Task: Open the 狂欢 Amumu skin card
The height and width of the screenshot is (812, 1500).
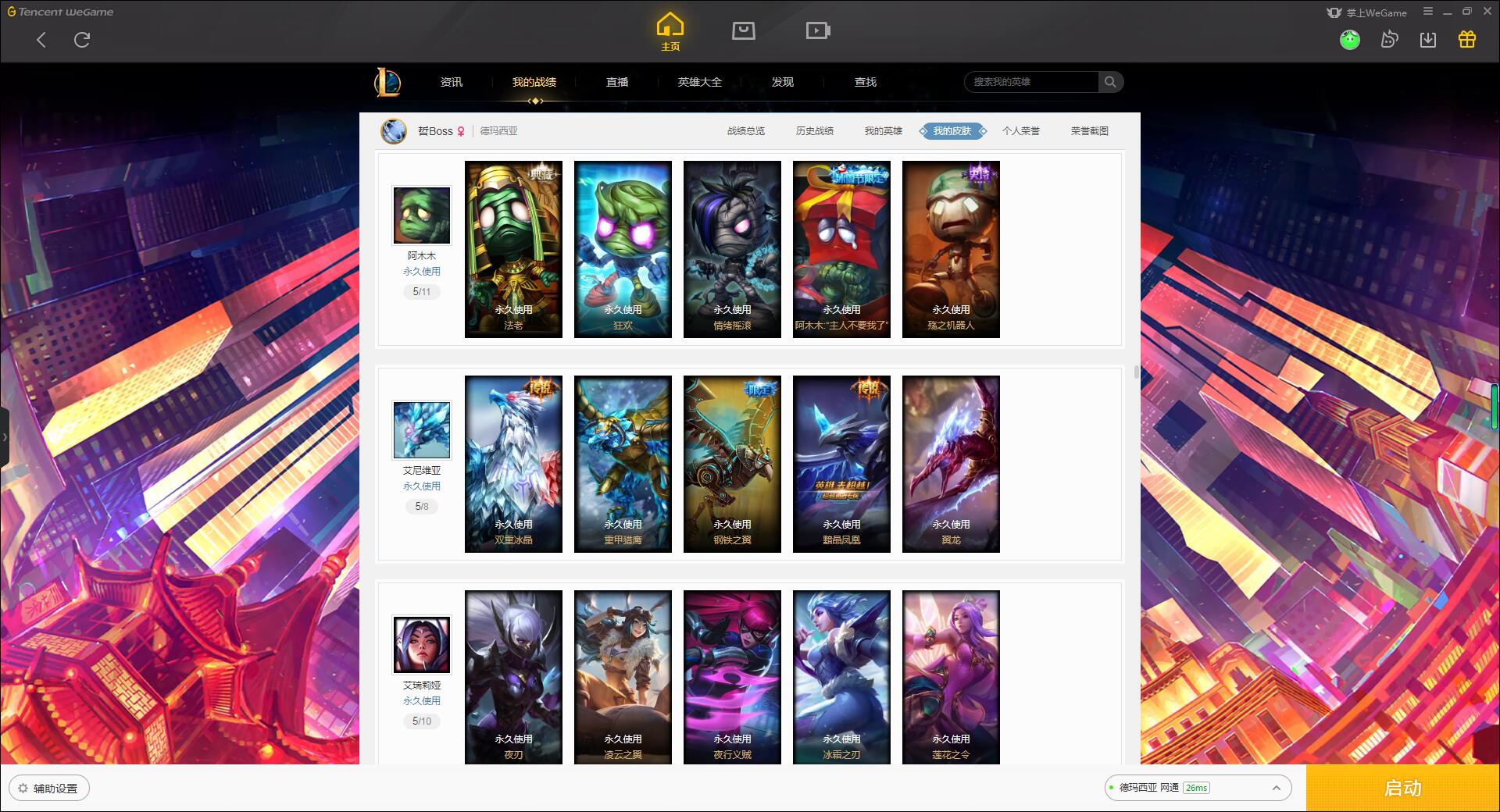Action: (x=623, y=249)
